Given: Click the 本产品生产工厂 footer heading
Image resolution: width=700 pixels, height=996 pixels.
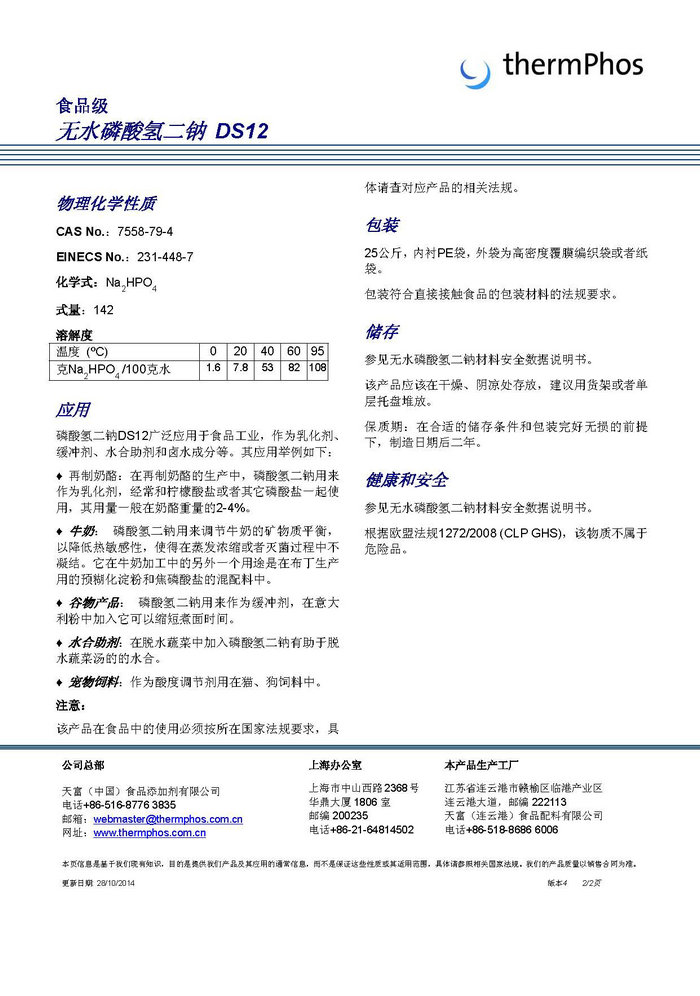Looking at the screenshot, I should pos(481,765).
